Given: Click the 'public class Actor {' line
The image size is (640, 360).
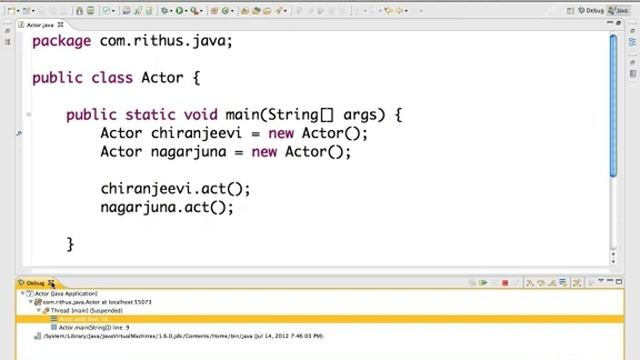Looking at the screenshot, I should click(116, 78).
